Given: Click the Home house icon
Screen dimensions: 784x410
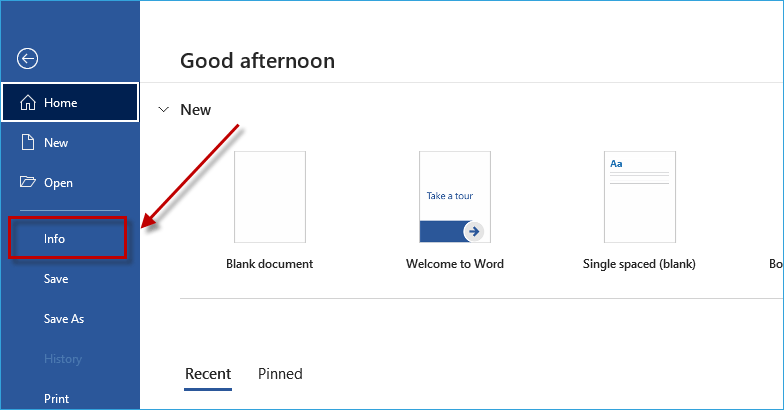Looking at the screenshot, I should coord(28,102).
